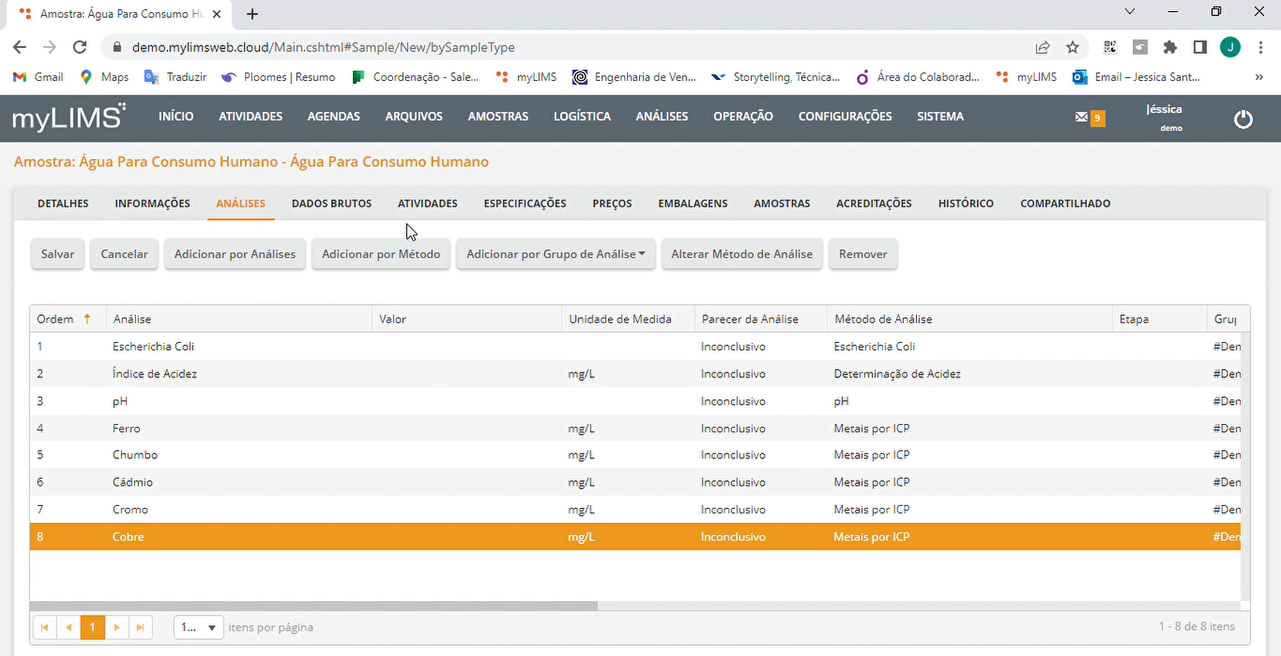Go back with browser back arrow
Screen dimensions: 1281x656
pyautogui.click(x=19, y=47)
